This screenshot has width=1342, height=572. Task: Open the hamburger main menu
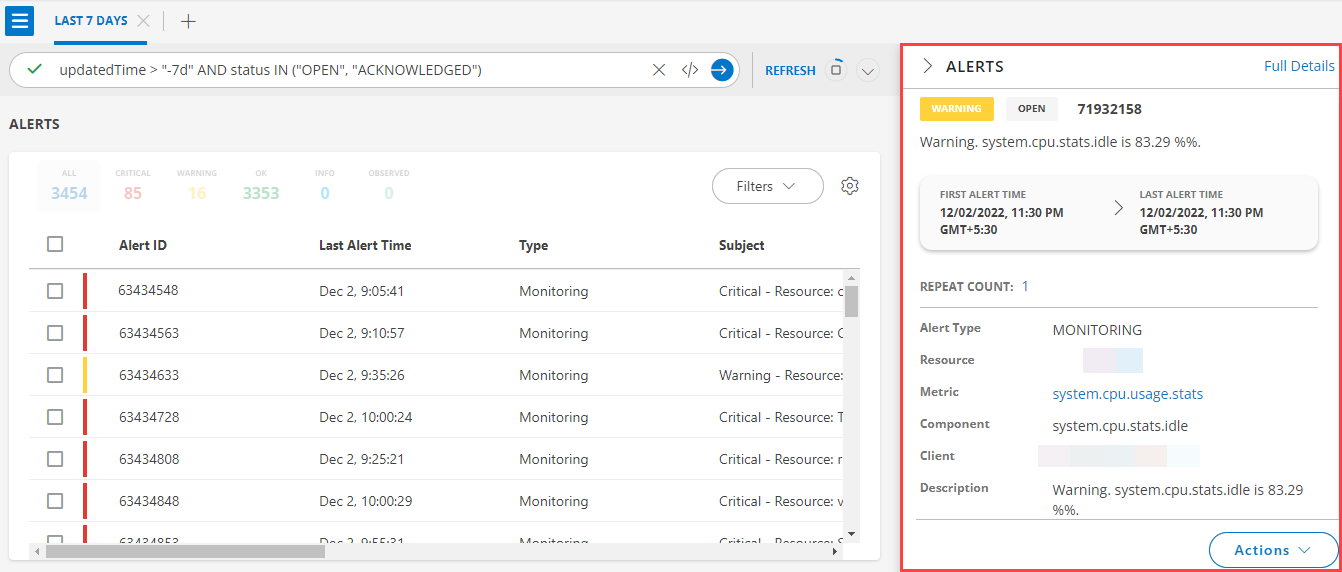click(x=20, y=20)
